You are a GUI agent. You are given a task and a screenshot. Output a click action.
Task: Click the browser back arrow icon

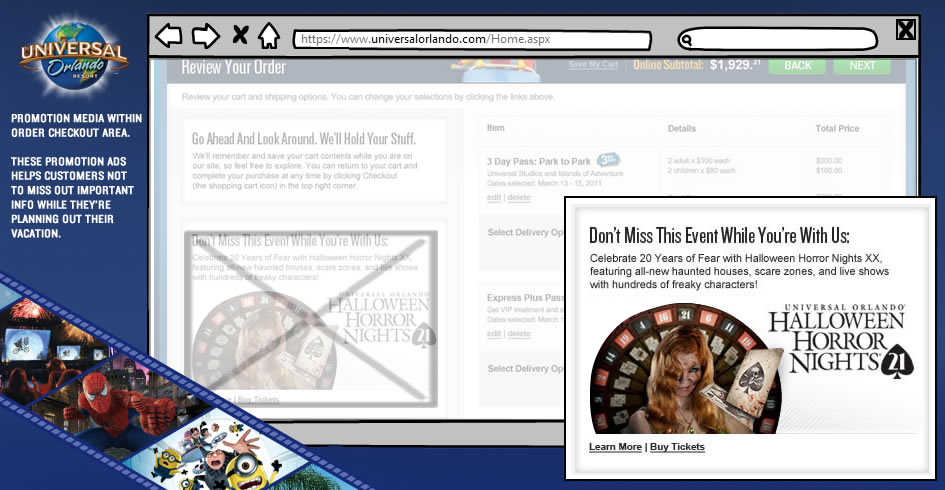tap(169, 36)
